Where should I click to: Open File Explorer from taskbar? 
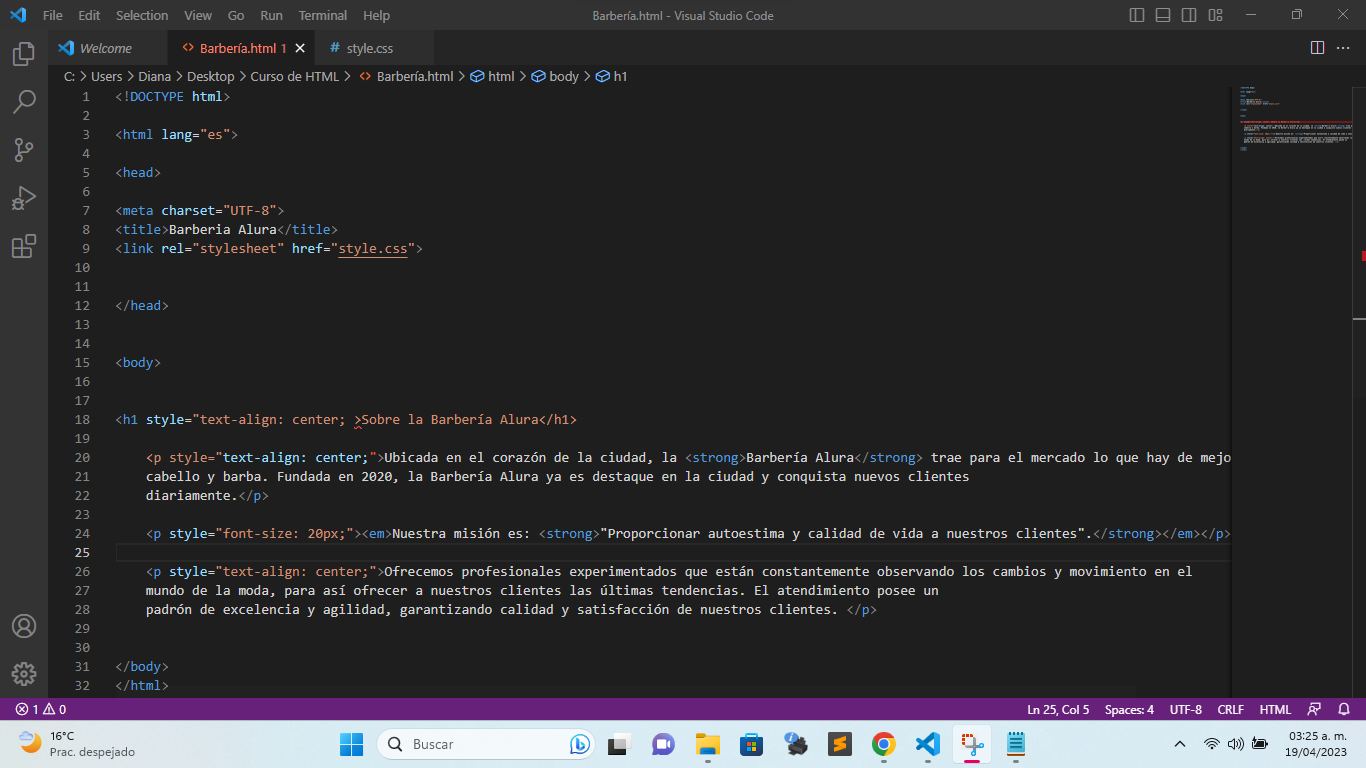[708, 744]
